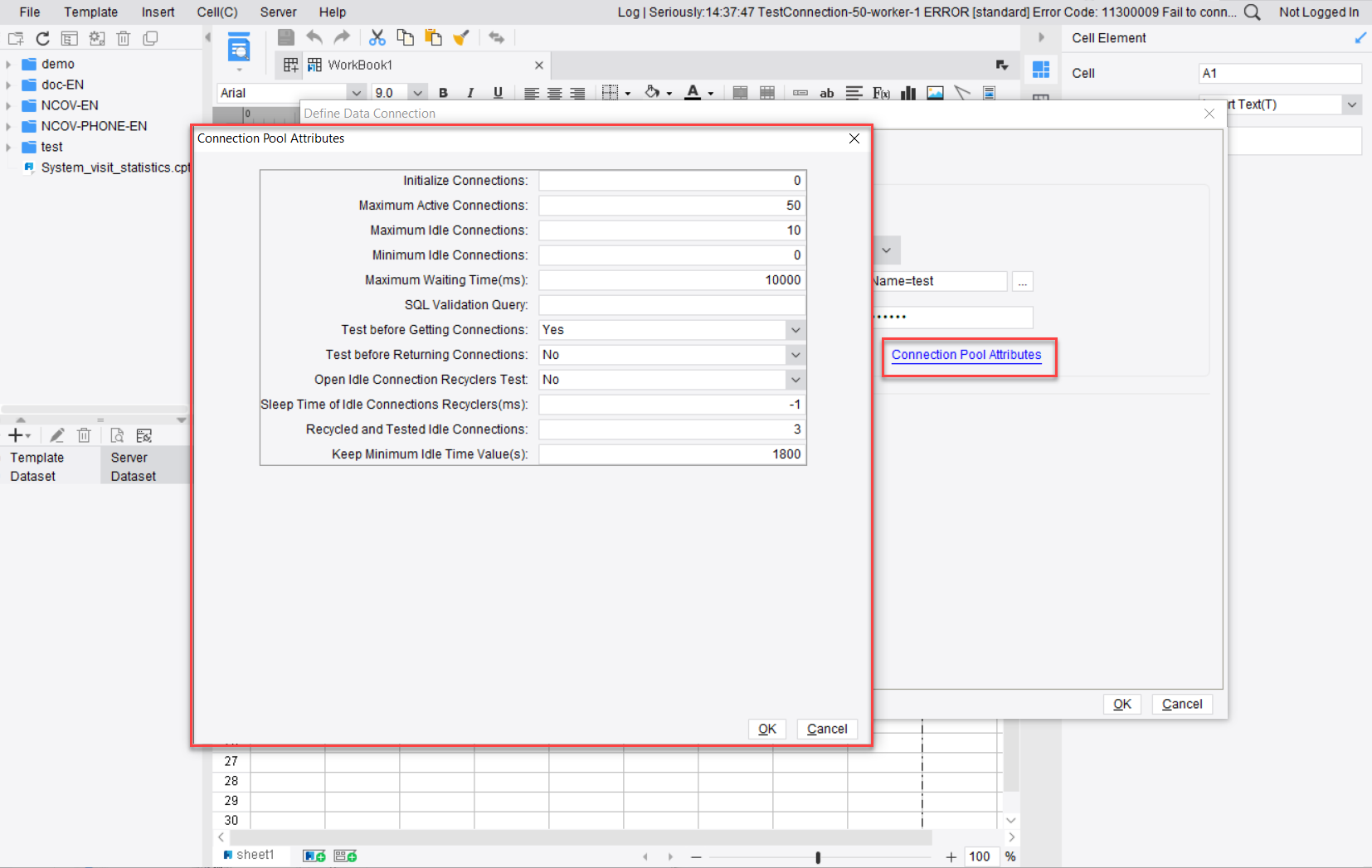
Task: Toggle underline text formatting
Action: click(497, 93)
